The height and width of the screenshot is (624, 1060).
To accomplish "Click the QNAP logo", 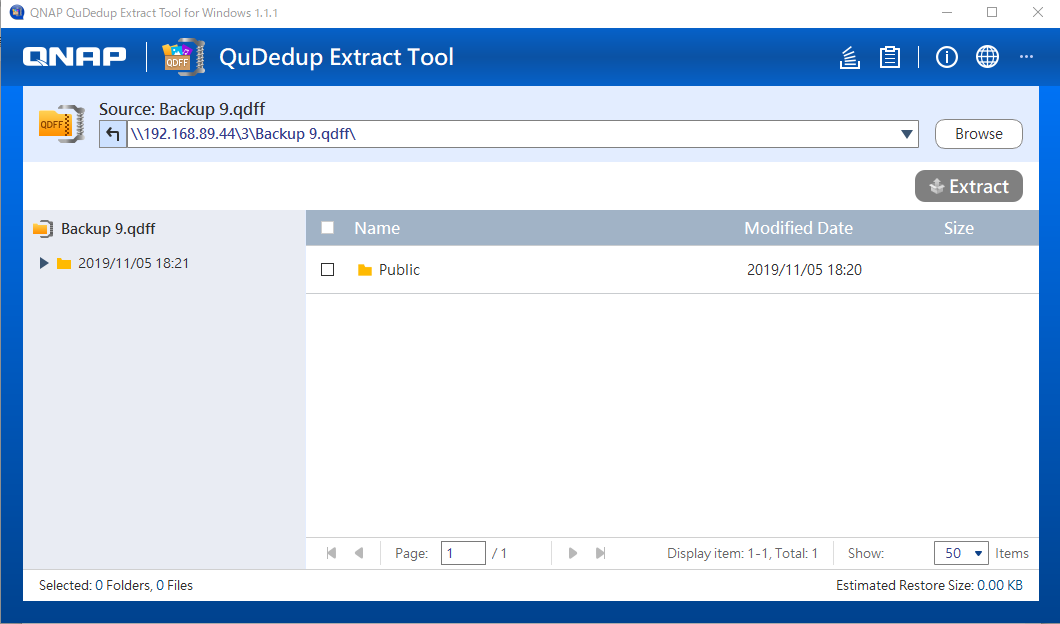I will tap(74, 57).
